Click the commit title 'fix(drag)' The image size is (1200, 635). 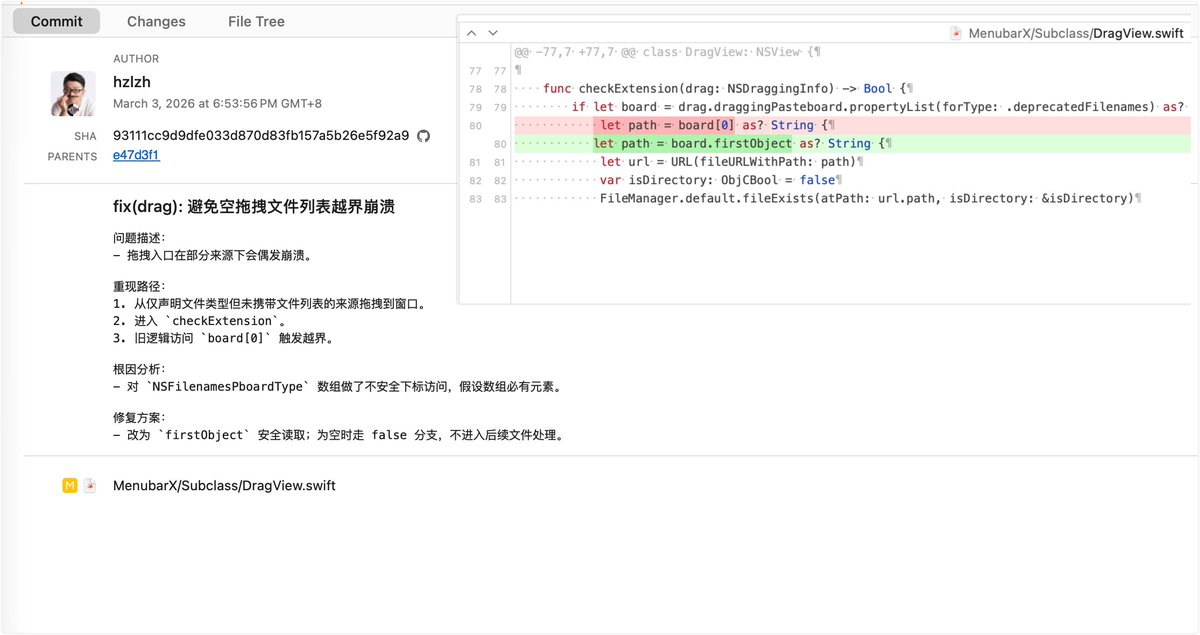254,207
